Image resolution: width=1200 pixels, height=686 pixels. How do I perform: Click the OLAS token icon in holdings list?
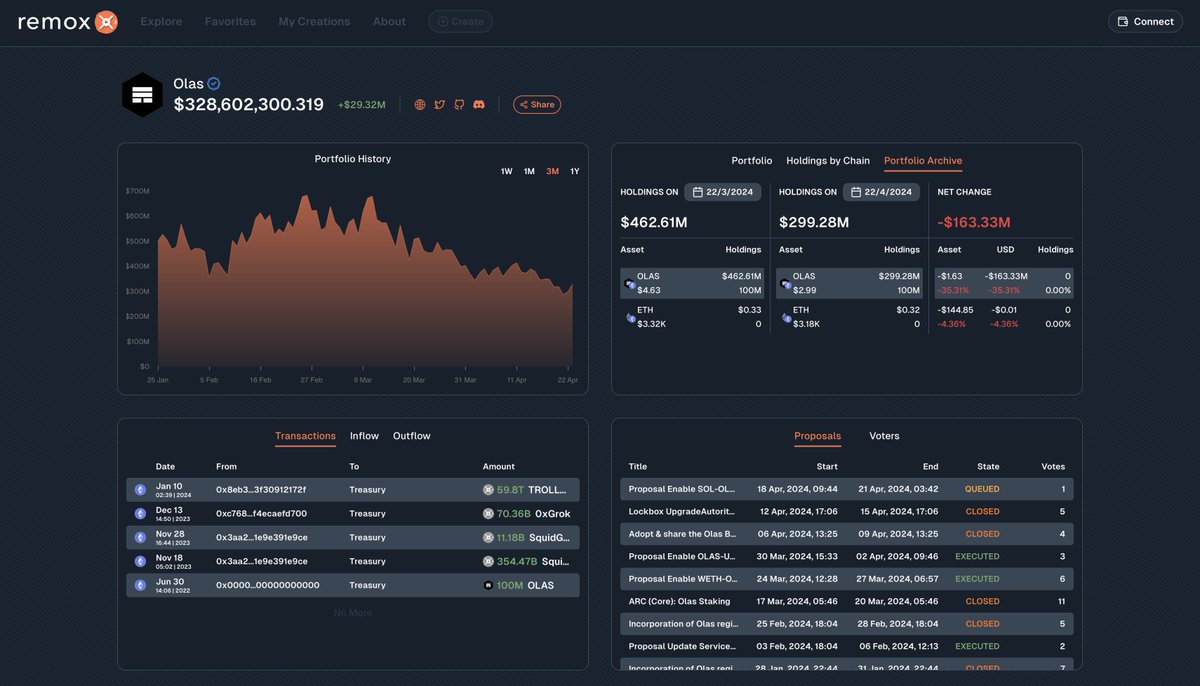click(x=628, y=283)
